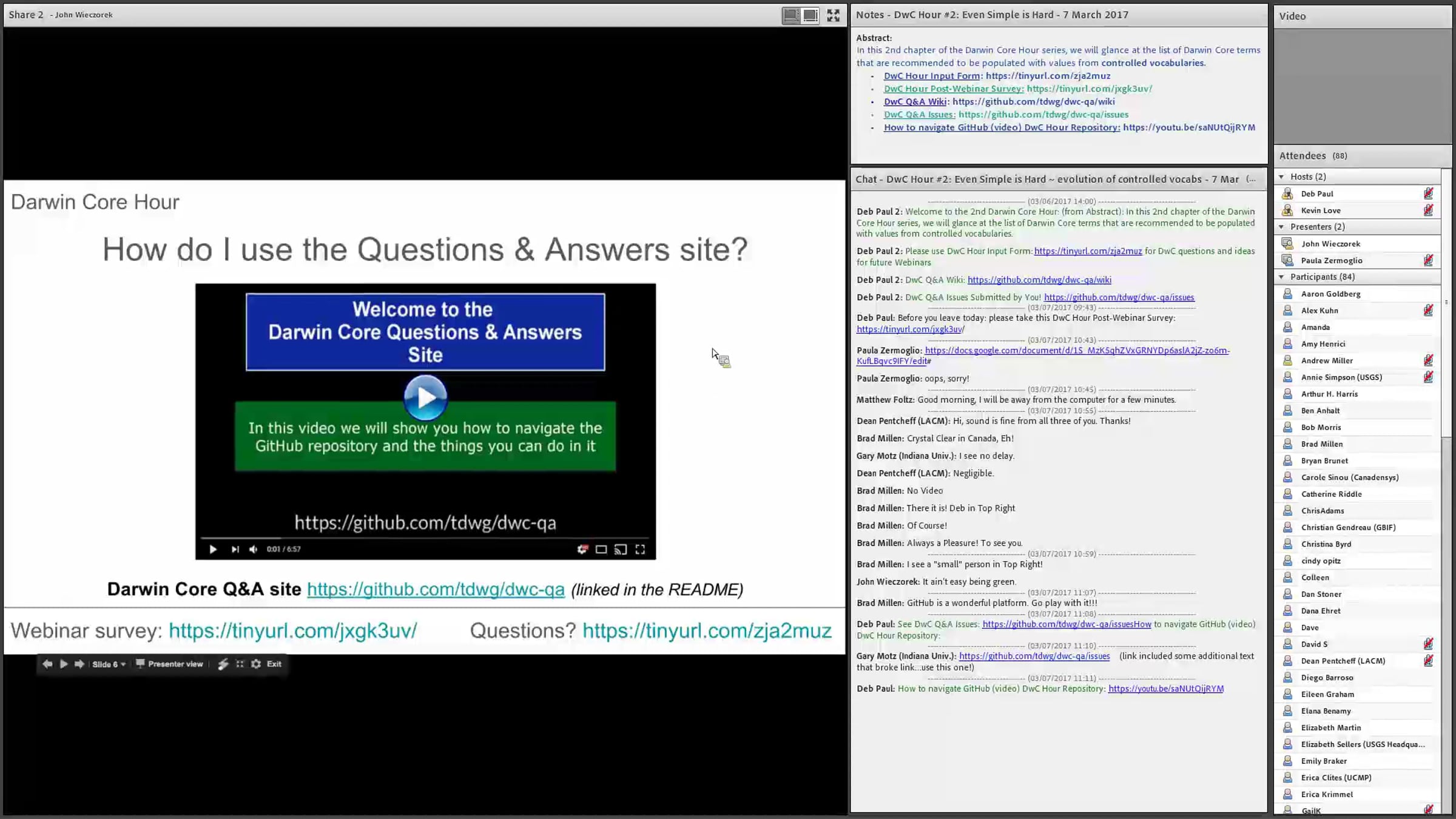Enter video fullscreen in player controls
The width and height of the screenshot is (1456, 819).
(x=640, y=549)
